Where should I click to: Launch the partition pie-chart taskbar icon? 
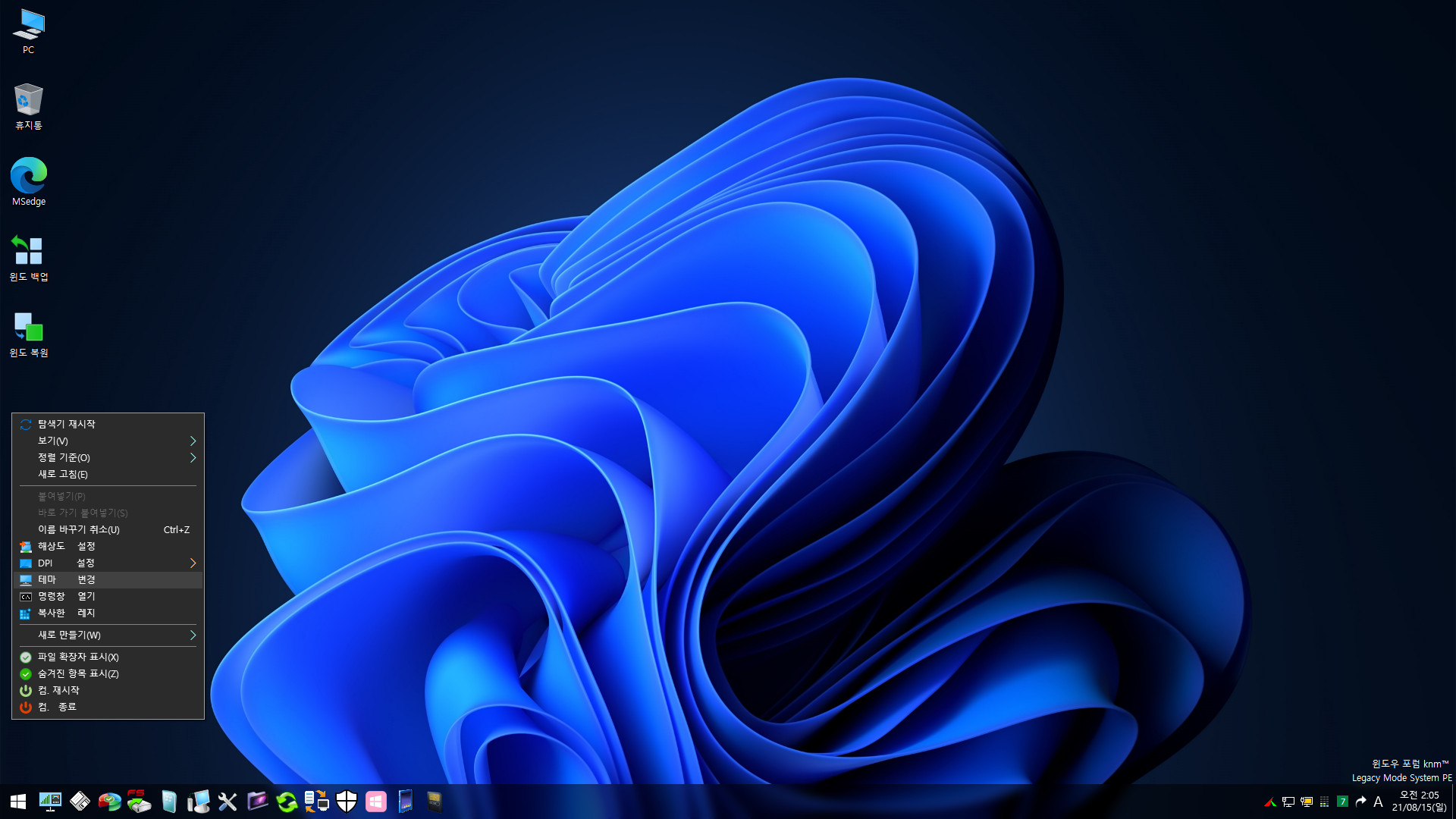(x=109, y=802)
